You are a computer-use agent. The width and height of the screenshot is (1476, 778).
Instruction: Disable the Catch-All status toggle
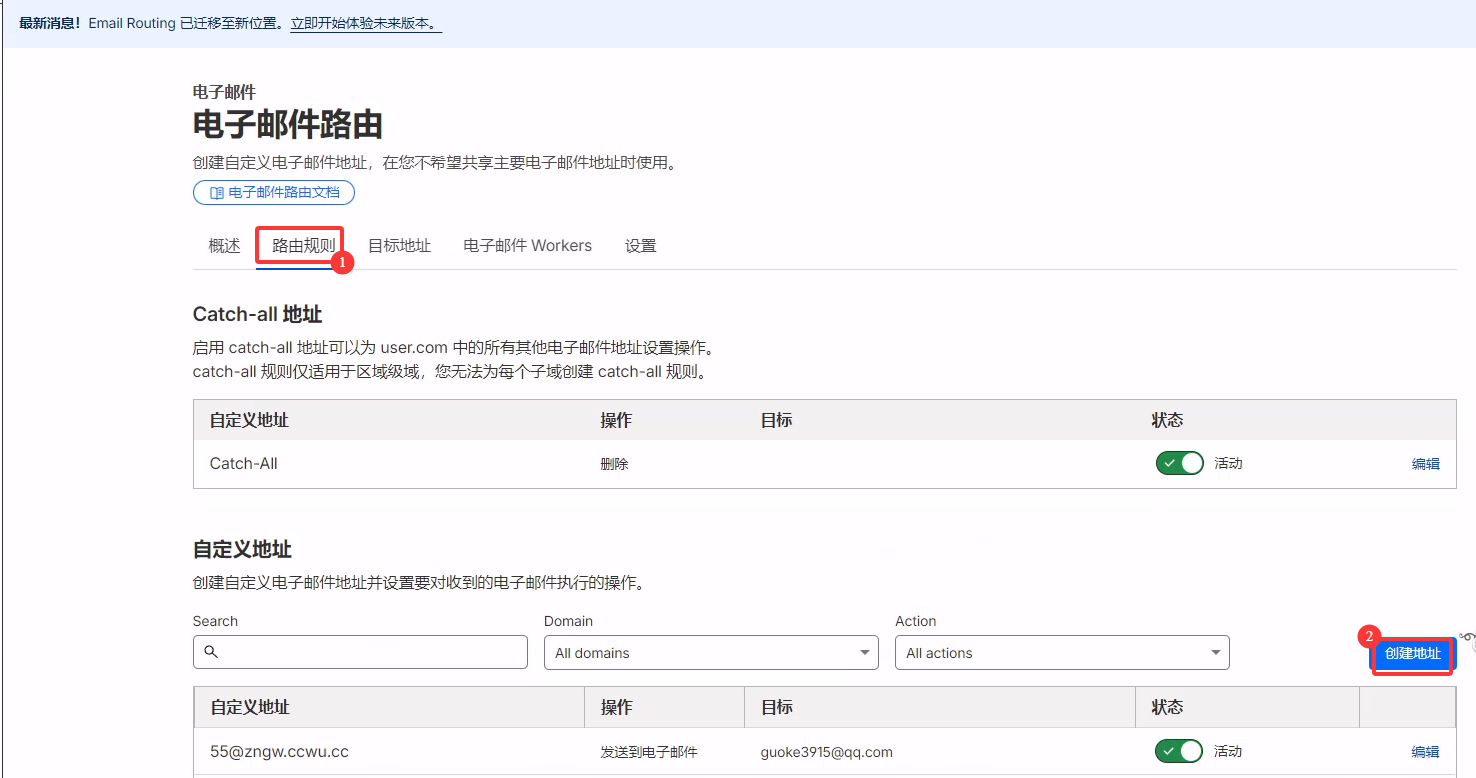pos(1179,464)
